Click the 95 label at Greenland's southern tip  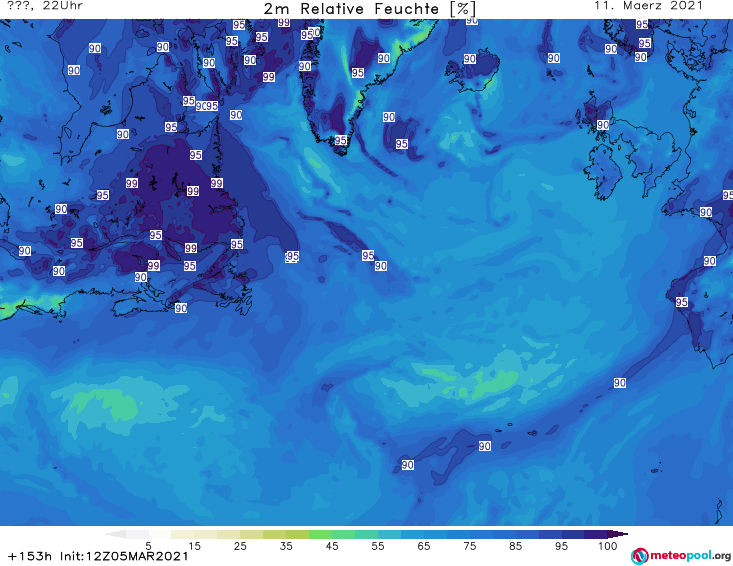[341, 140]
